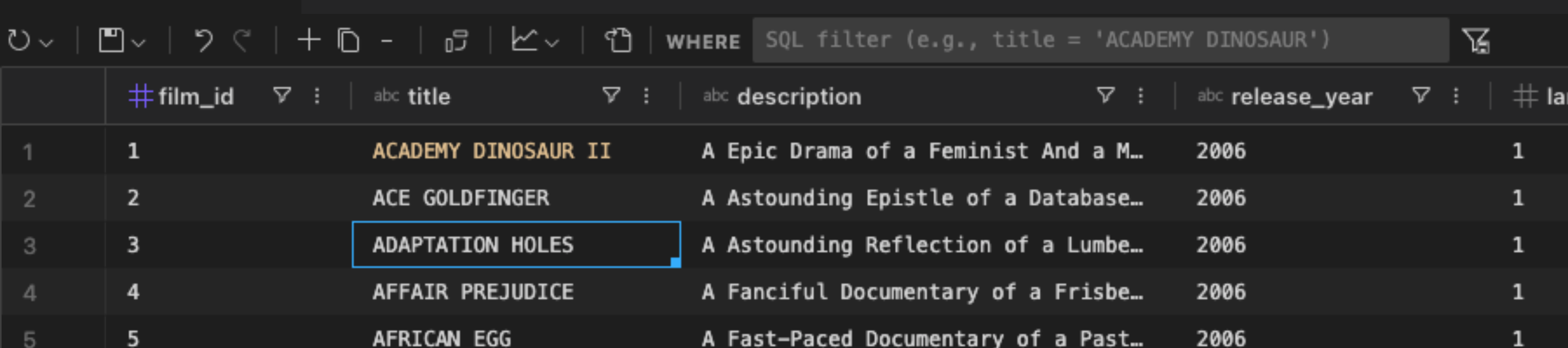1568x348 pixels.
Task: Duplicate the selected row
Action: 348,41
